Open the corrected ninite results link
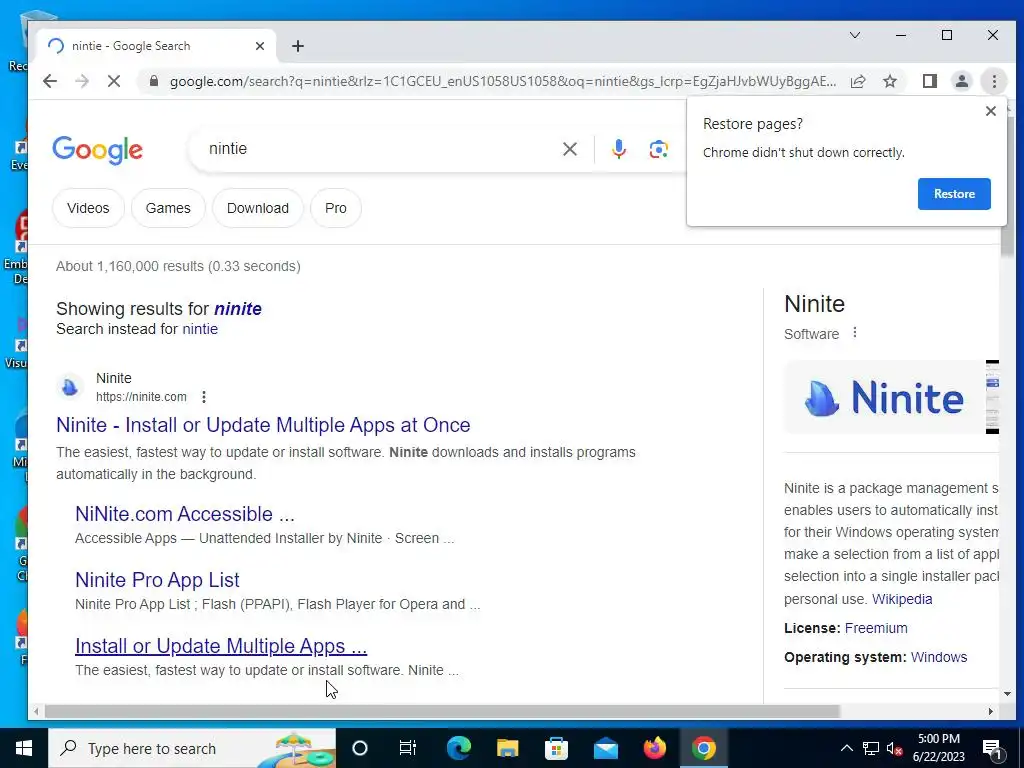This screenshot has width=1024, height=768. [x=238, y=308]
